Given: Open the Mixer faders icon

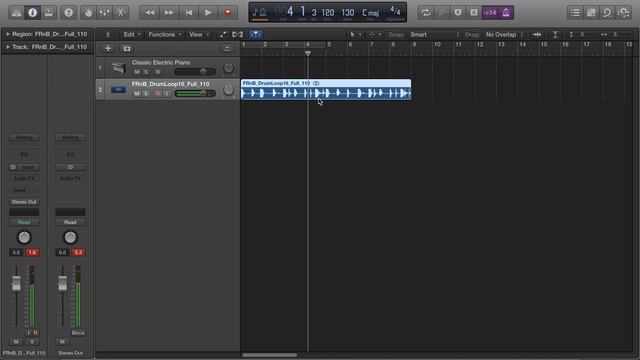Looking at the screenshot, I should [104, 13].
